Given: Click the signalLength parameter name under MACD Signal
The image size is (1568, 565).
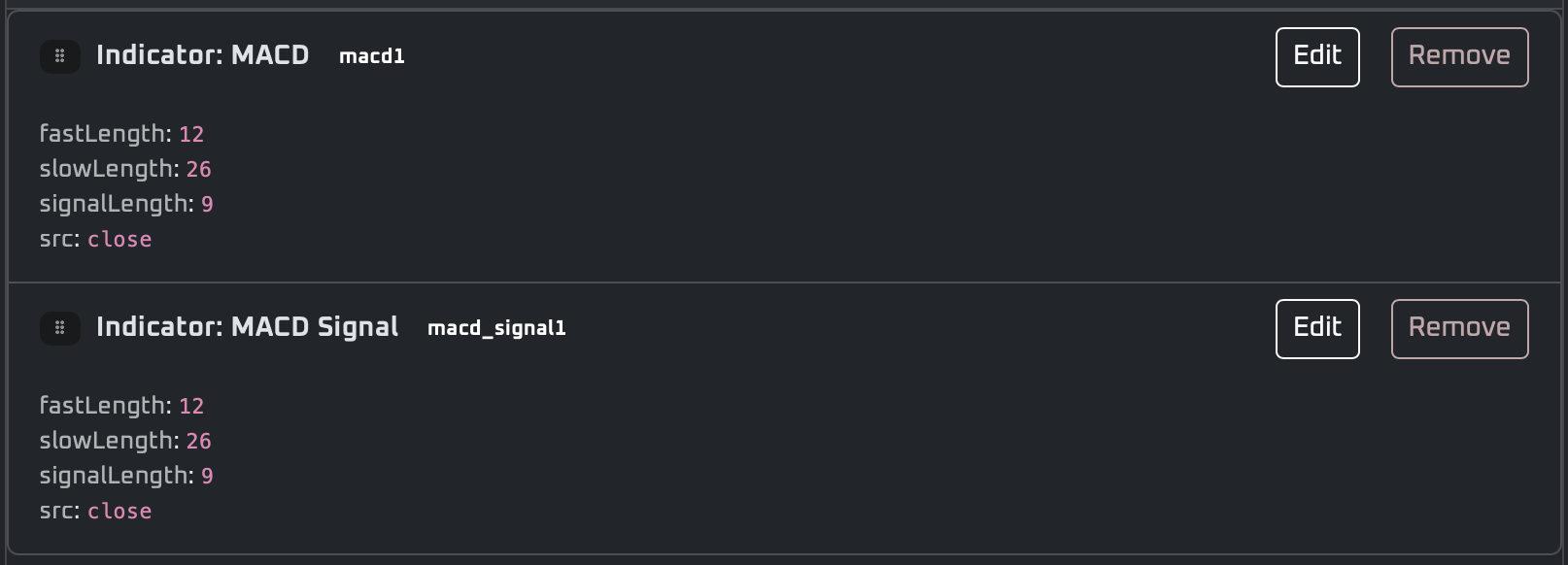Looking at the screenshot, I should click(116, 476).
